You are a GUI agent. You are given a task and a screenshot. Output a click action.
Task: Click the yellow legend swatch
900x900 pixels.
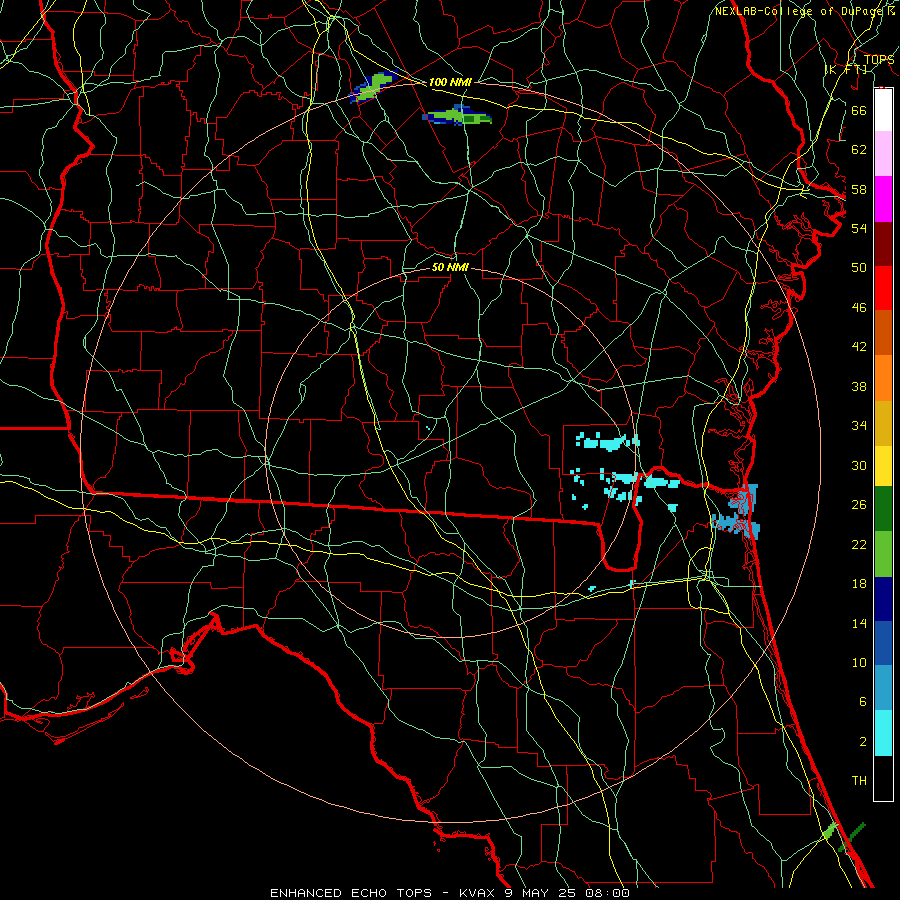click(883, 466)
